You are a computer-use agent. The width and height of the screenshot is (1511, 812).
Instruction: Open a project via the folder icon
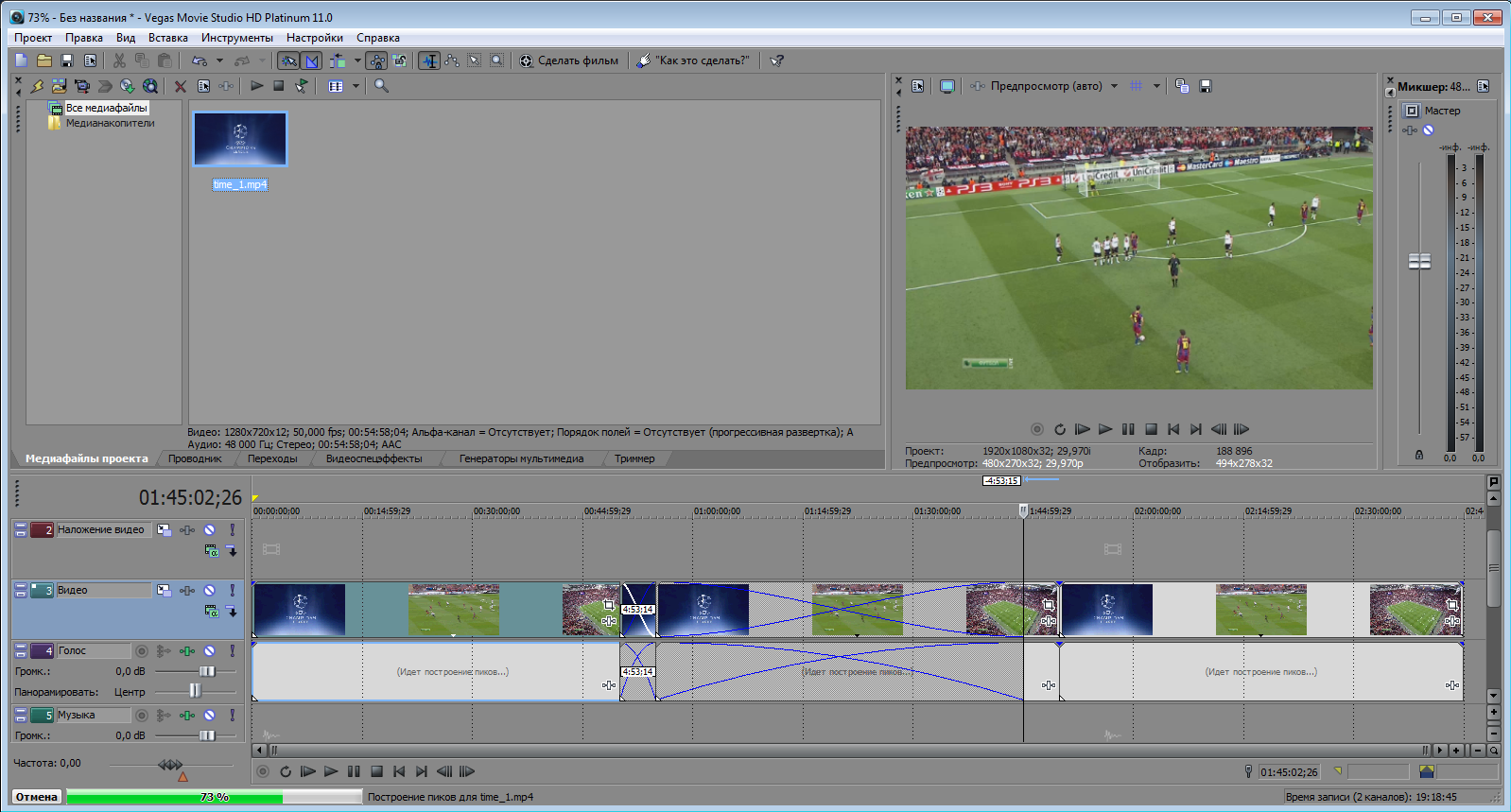coord(44,60)
